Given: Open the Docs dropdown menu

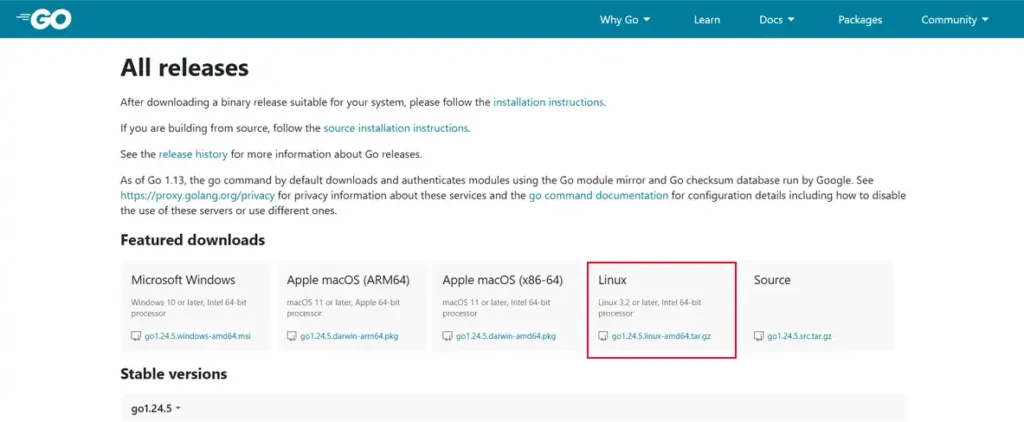Looking at the screenshot, I should click(777, 20).
